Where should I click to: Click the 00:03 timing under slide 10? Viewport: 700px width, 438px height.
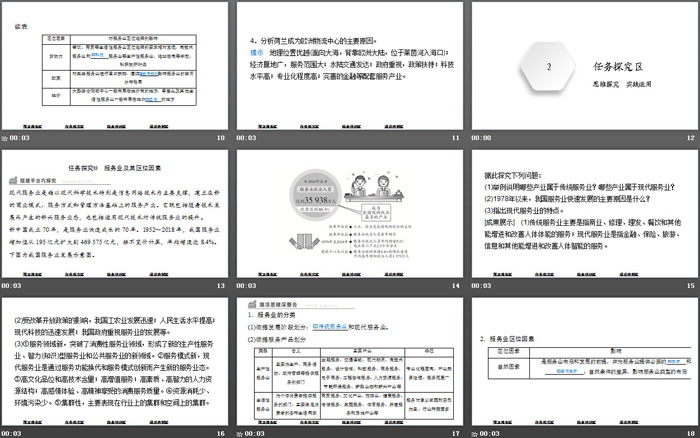coord(19,138)
